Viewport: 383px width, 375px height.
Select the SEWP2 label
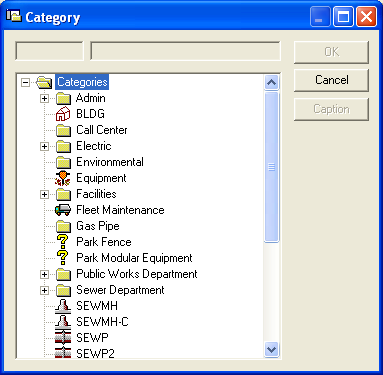(95, 353)
